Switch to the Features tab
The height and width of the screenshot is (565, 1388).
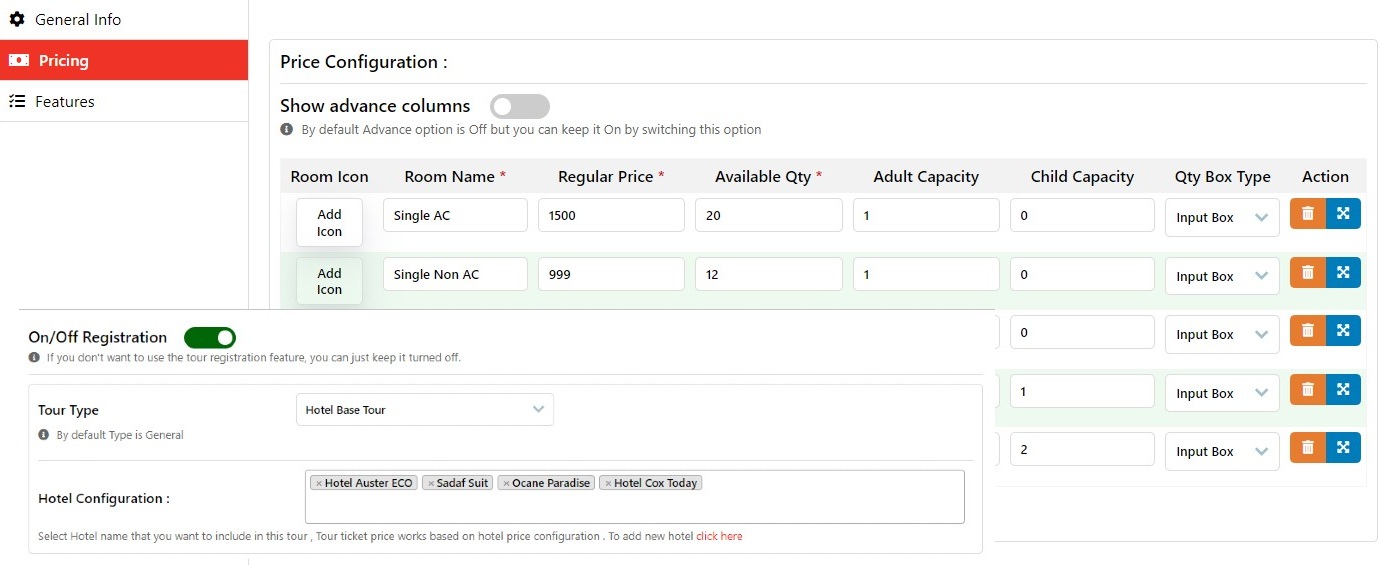pos(65,102)
